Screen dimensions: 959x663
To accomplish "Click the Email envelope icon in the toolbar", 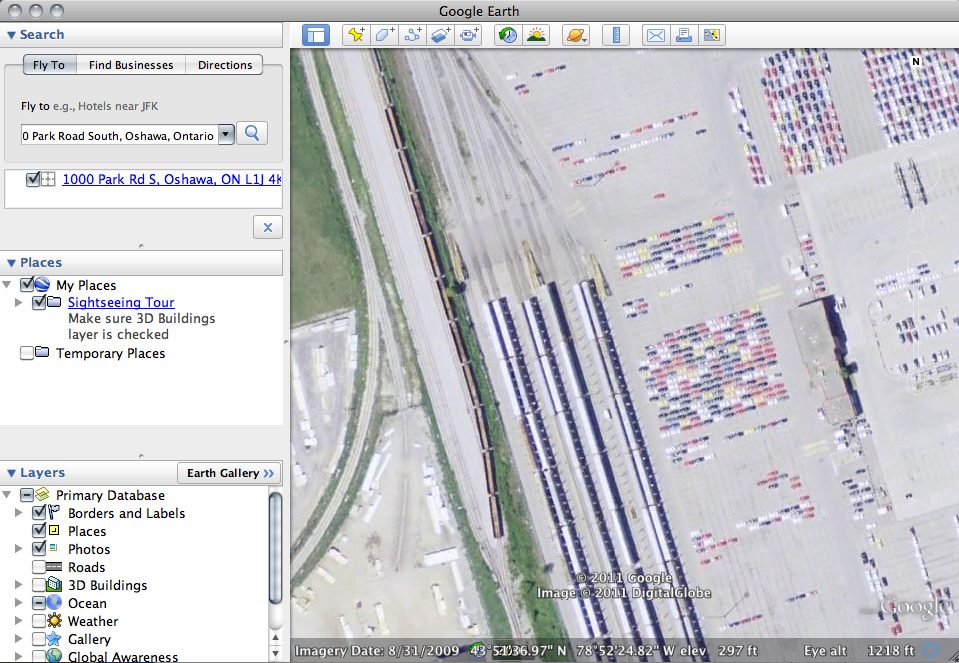I will pyautogui.click(x=654, y=35).
